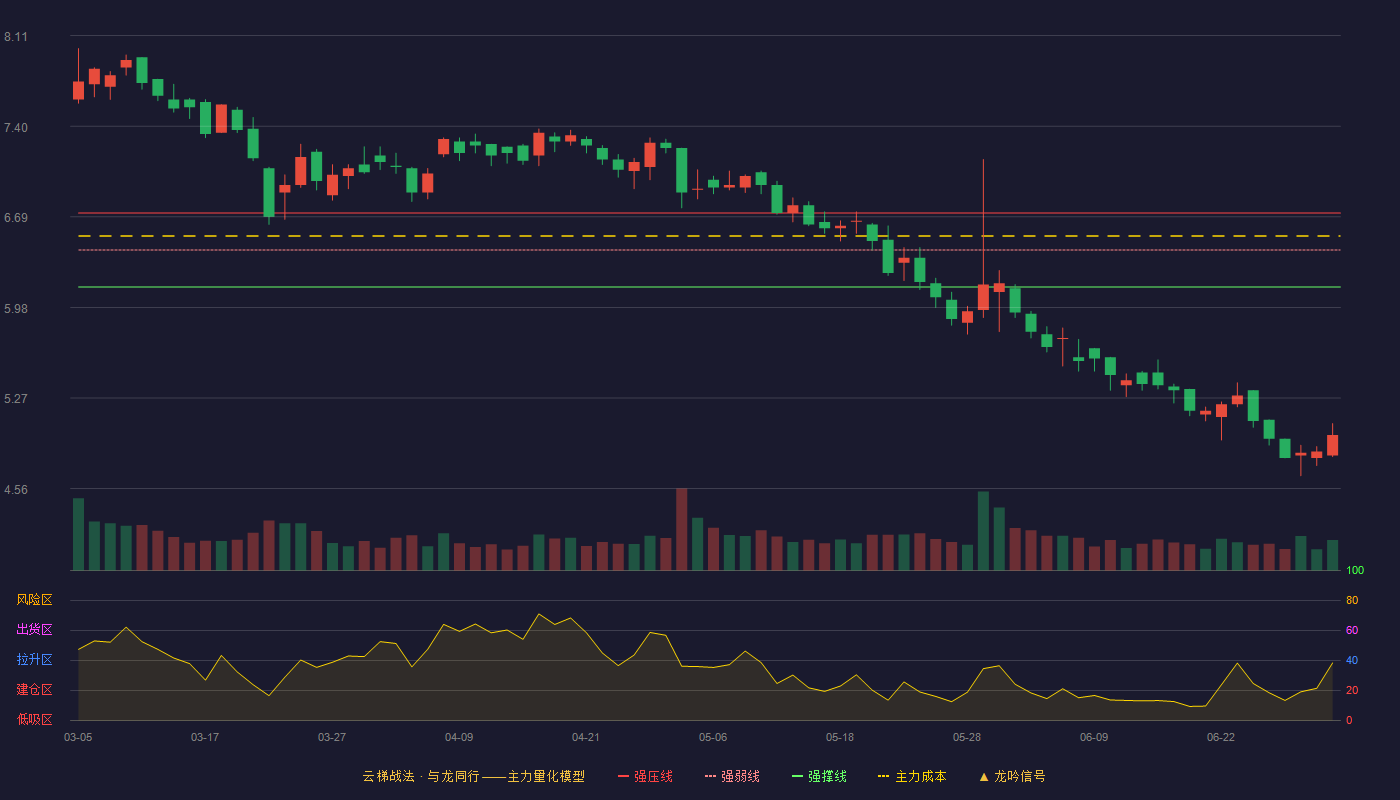1400x800 pixels.
Task: Click the 云梯战法 主力量化模型 legend title
Action: coord(473,776)
